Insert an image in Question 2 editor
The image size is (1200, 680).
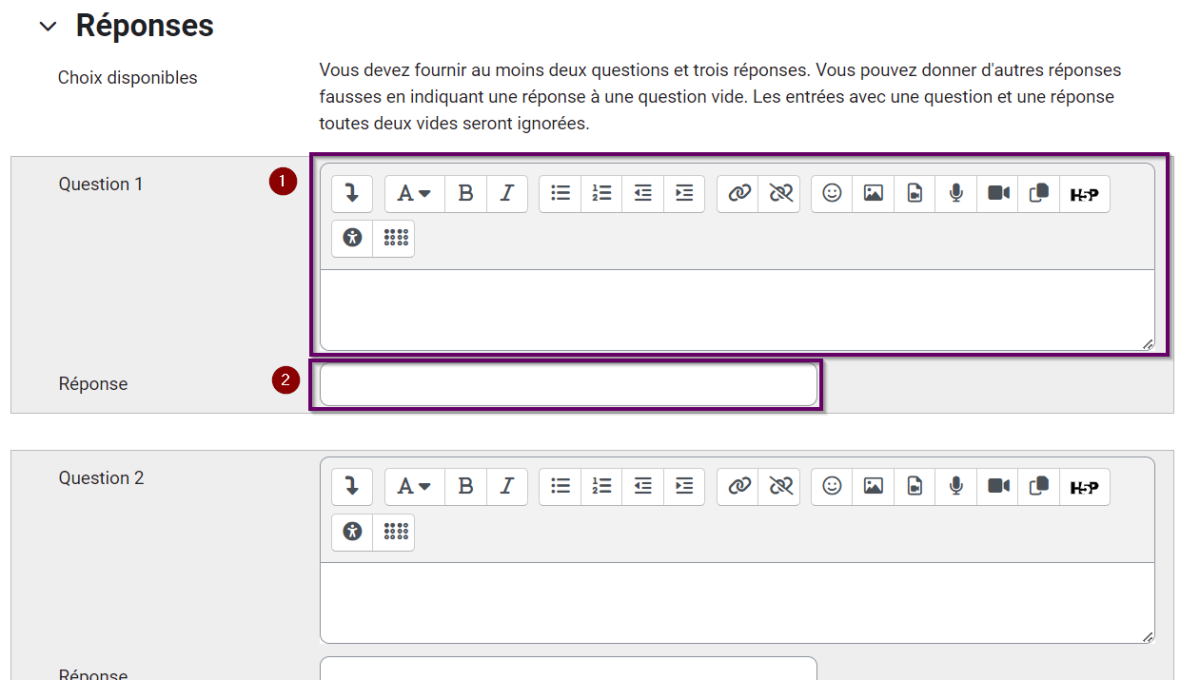[873, 487]
